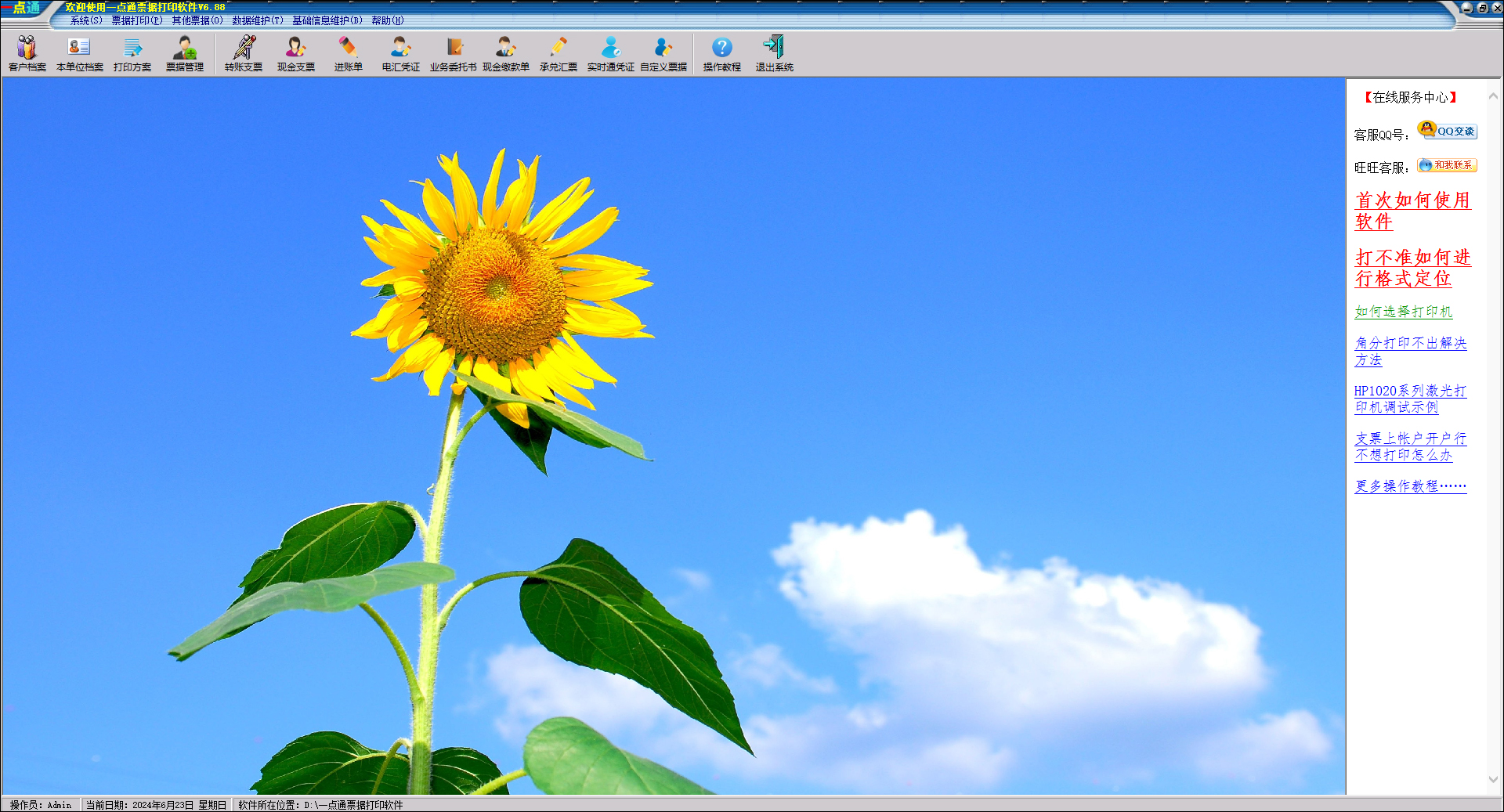
Task: Open the 帮助(H) menu
Action: click(x=388, y=20)
